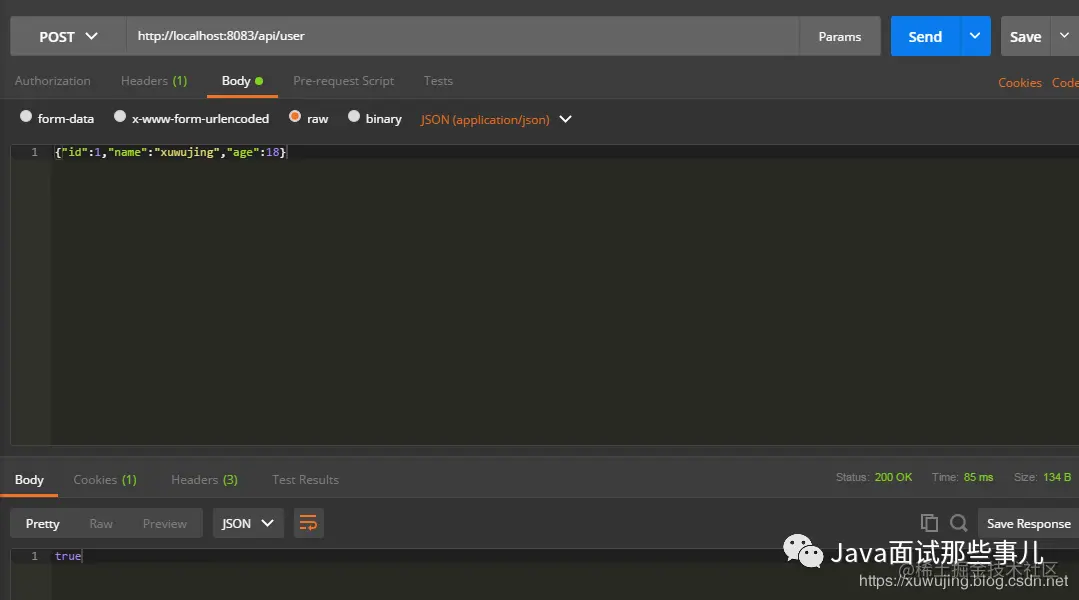Click the Save Response button
Image resolution: width=1079 pixels, height=600 pixels.
[1028, 524]
